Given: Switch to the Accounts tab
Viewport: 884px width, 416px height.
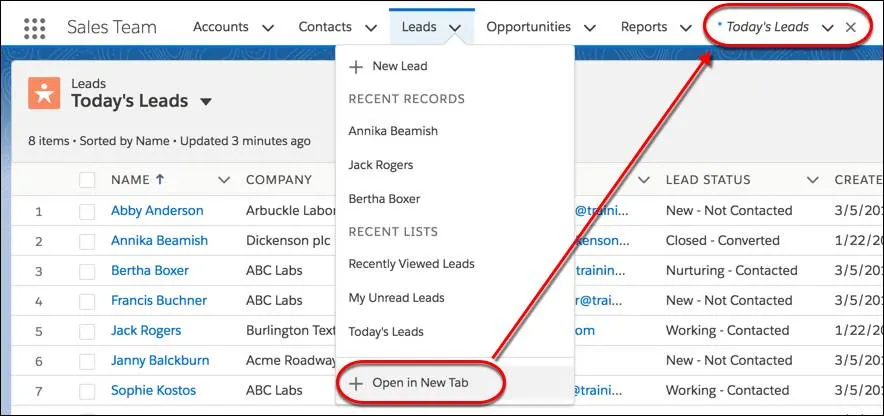Looking at the screenshot, I should pos(220,27).
